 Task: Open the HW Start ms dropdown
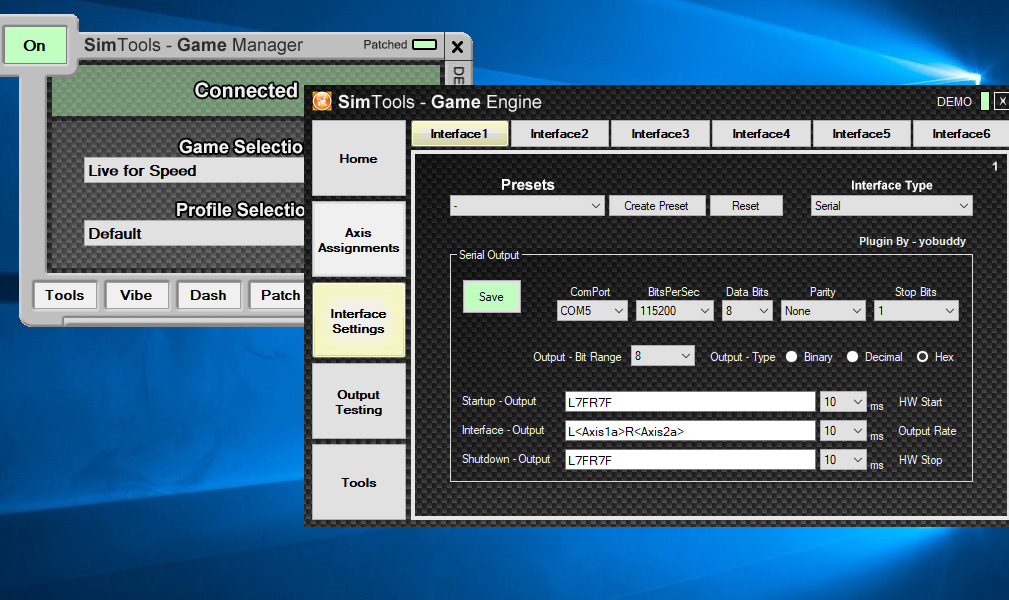843,402
